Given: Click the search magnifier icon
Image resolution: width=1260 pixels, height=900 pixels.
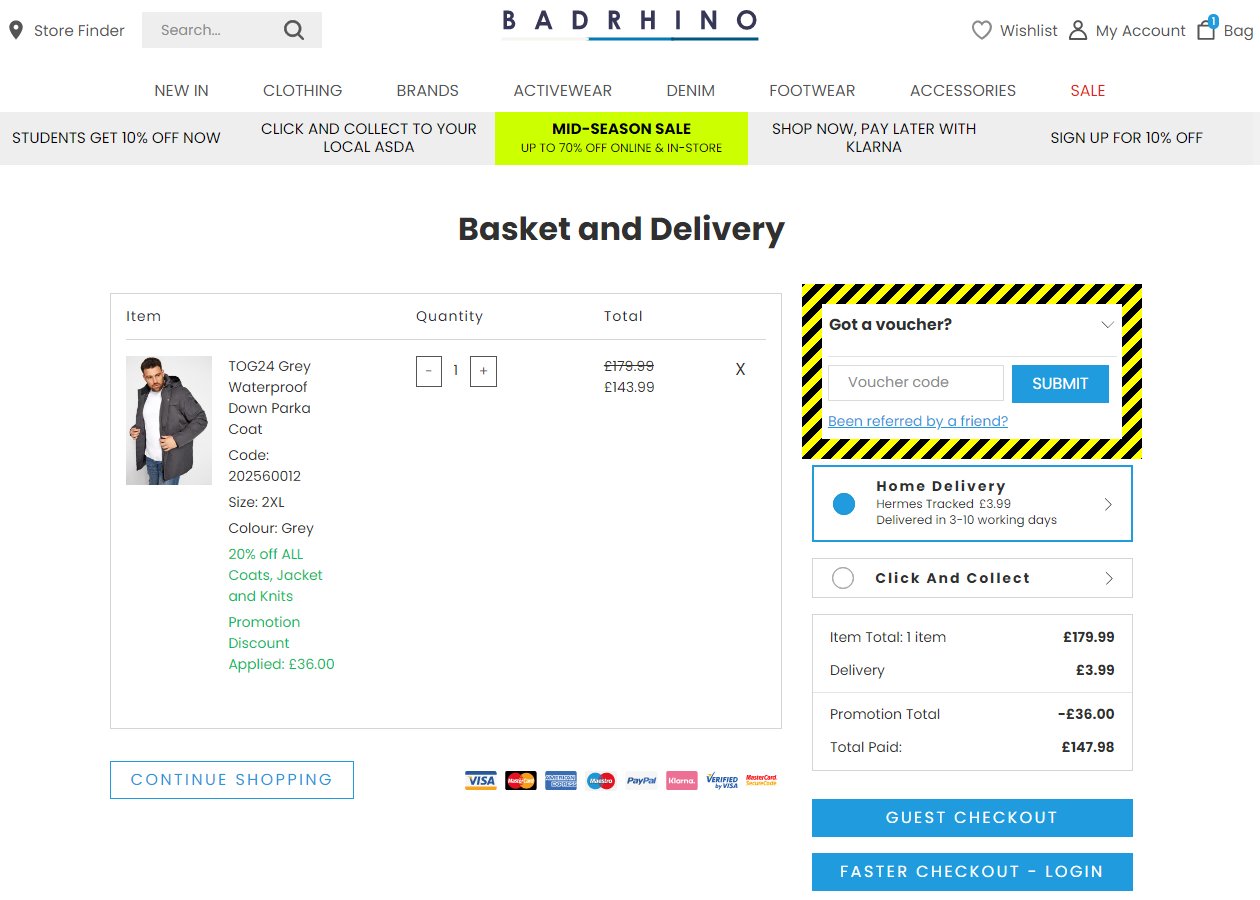Looking at the screenshot, I should [293, 30].
